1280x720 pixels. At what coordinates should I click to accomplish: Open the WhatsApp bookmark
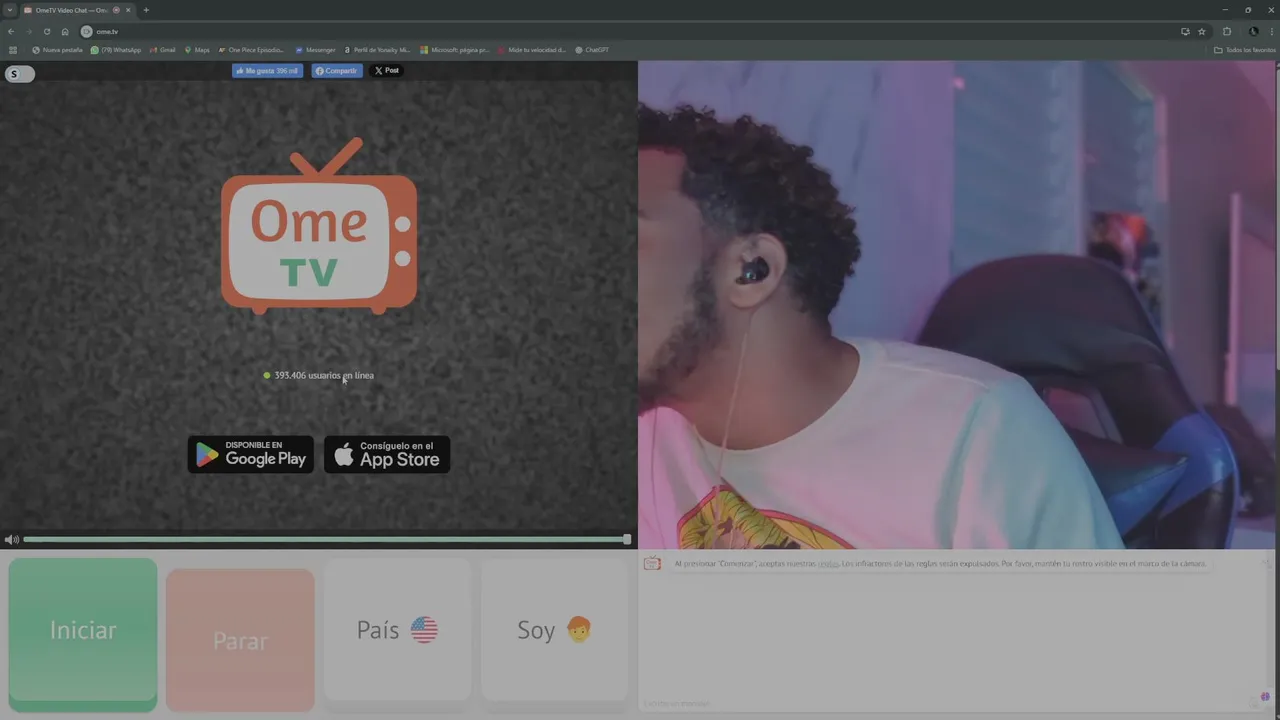[x=116, y=50]
